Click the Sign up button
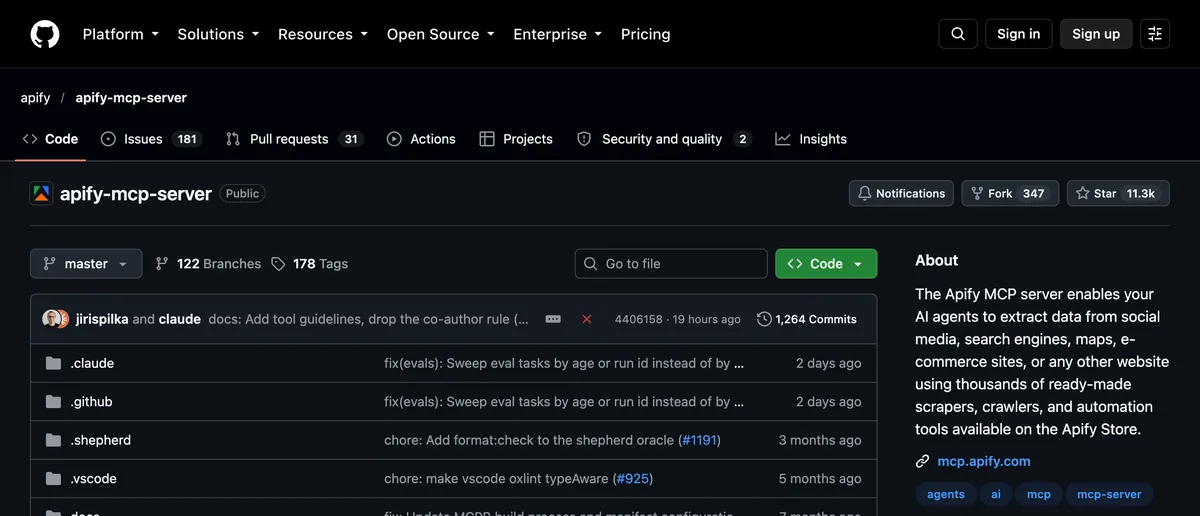The width and height of the screenshot is (1200, 516). tap(1096, 34)
